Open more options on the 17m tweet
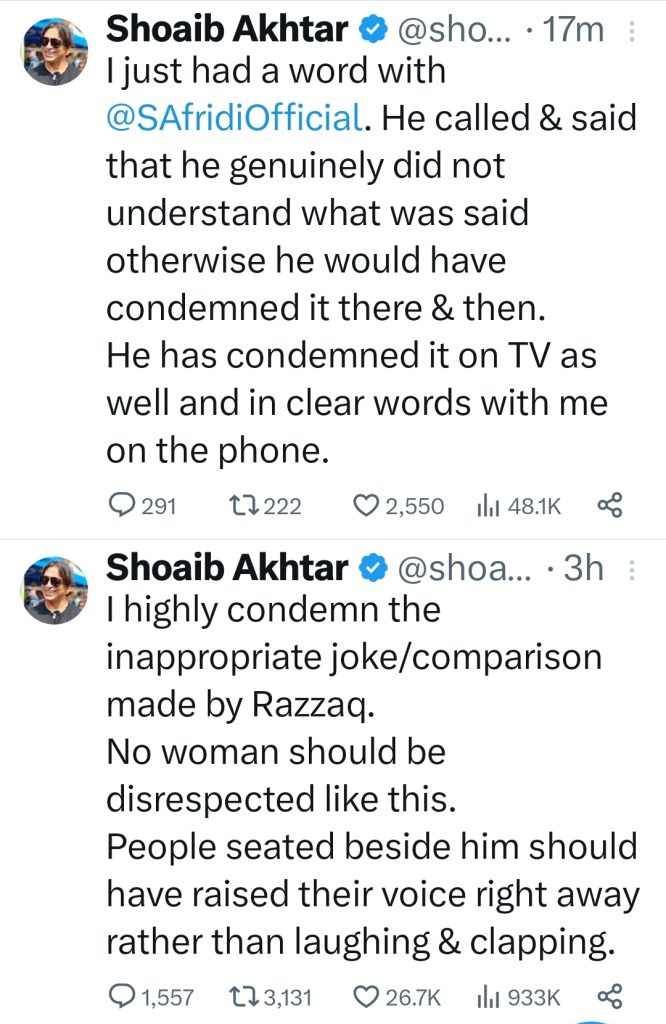666x1024 pixels. pos(630,31)
